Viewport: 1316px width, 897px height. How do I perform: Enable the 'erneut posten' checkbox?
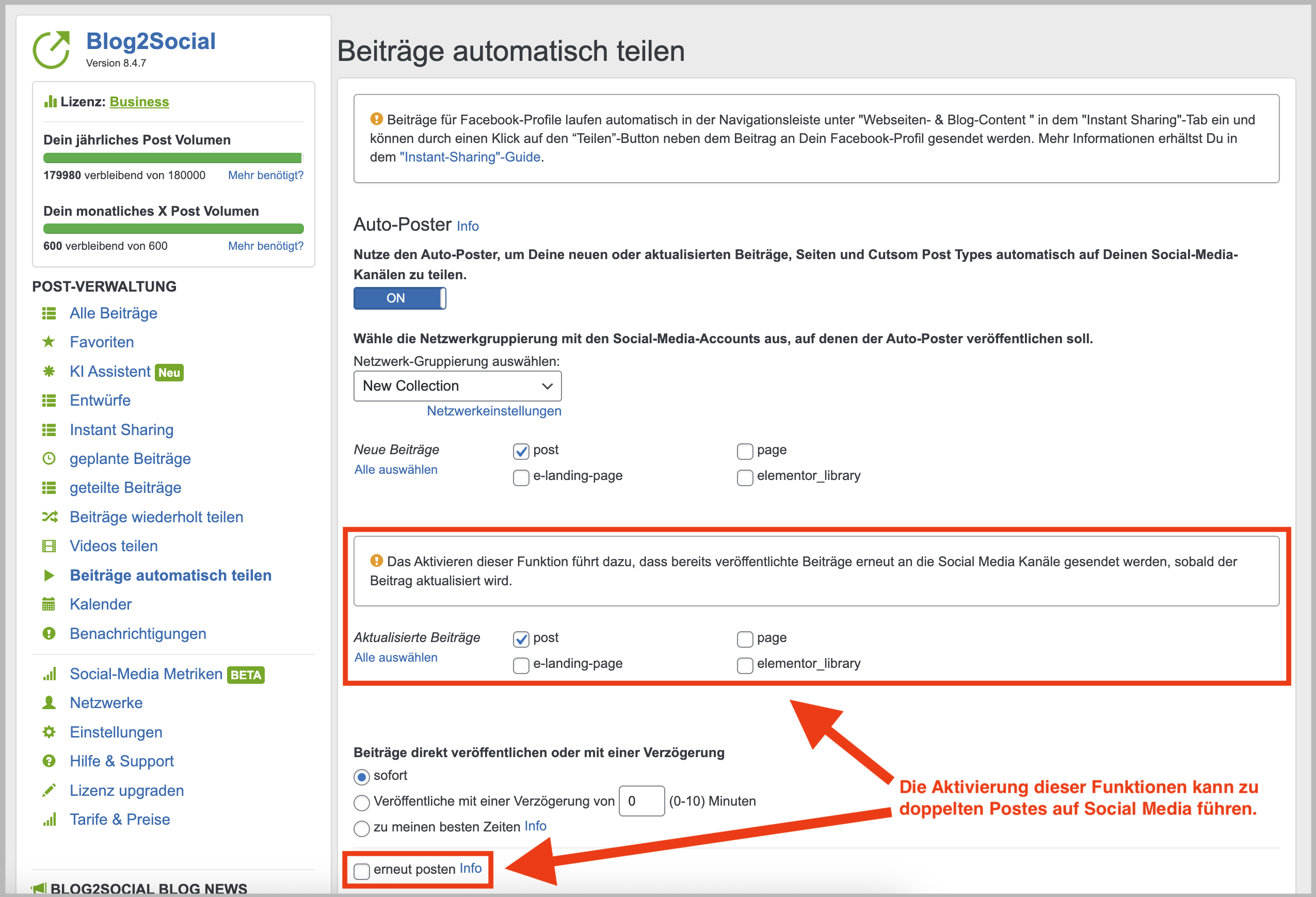point(361,871)
